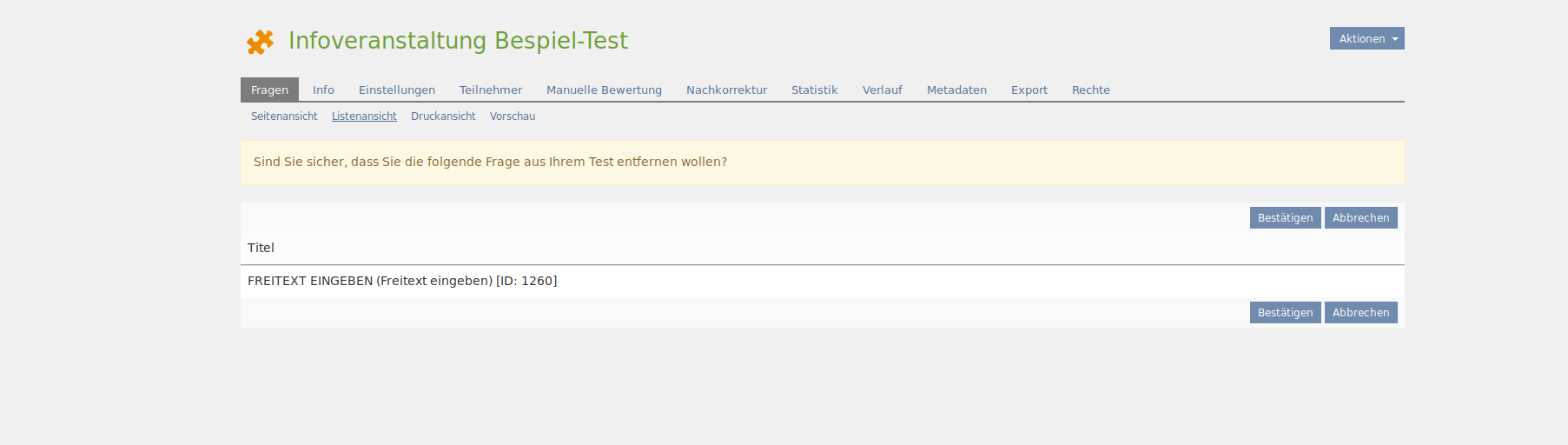Open the Druckansicht view

coord(443,116)
